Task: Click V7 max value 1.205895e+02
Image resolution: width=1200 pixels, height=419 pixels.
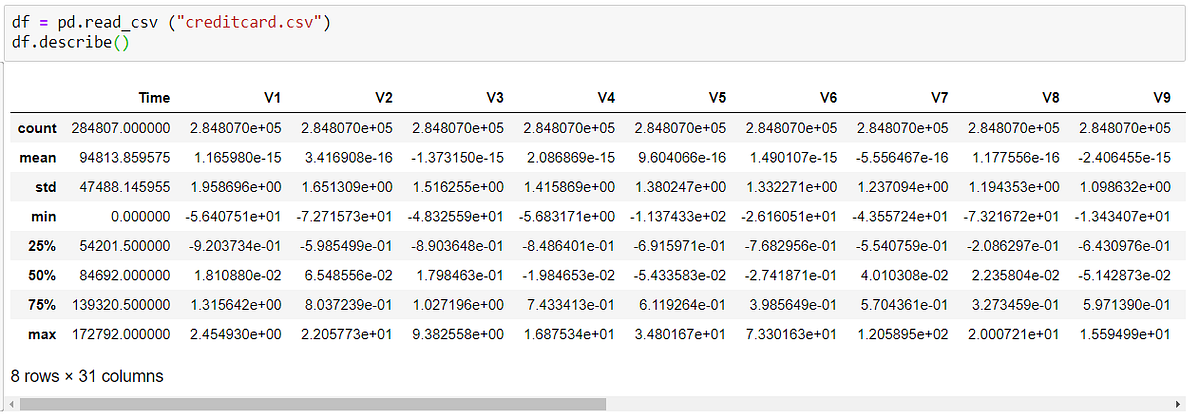Action: pos(903,336)
